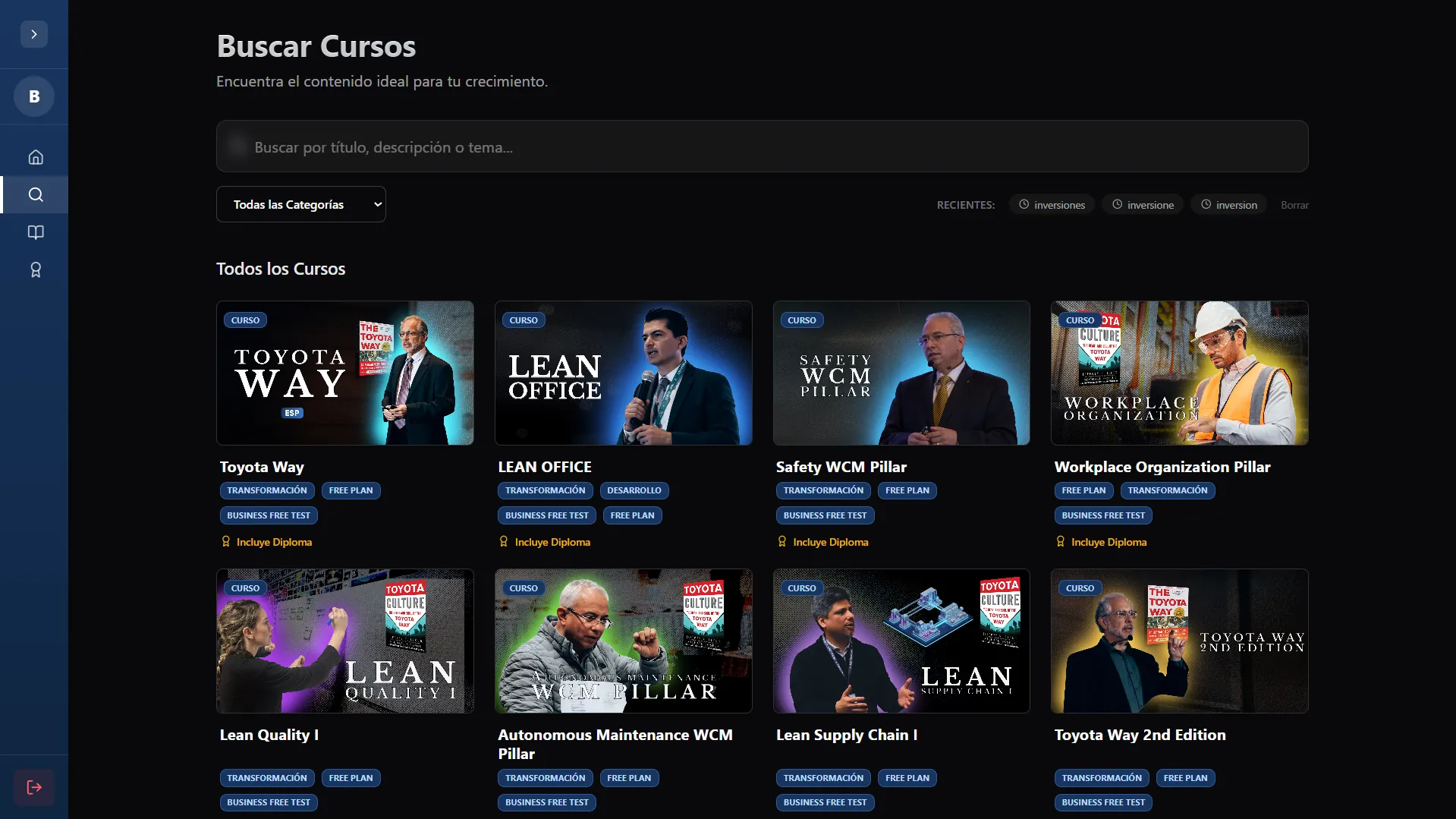This screenshot has height=819, width=1456.
Task: Open the Toyota Way 2nd Edition thumbnail
Action: click(1180, 641)
